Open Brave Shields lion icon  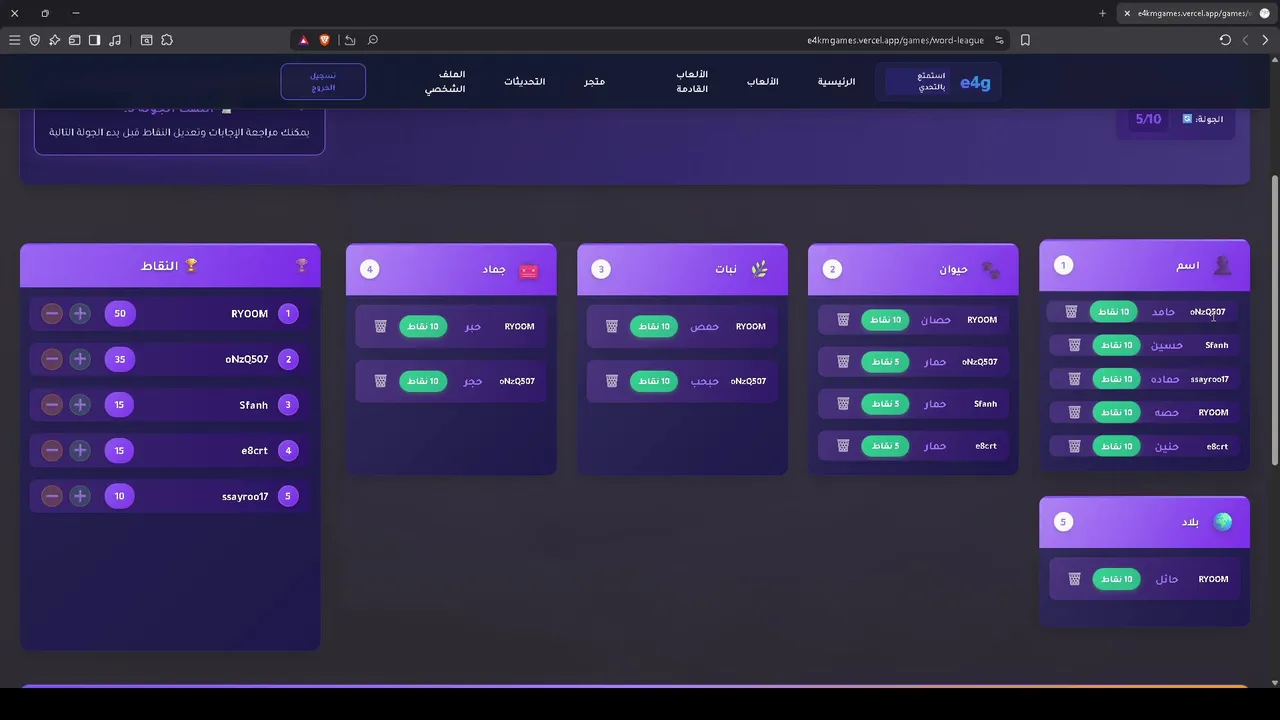click(325, 40)
